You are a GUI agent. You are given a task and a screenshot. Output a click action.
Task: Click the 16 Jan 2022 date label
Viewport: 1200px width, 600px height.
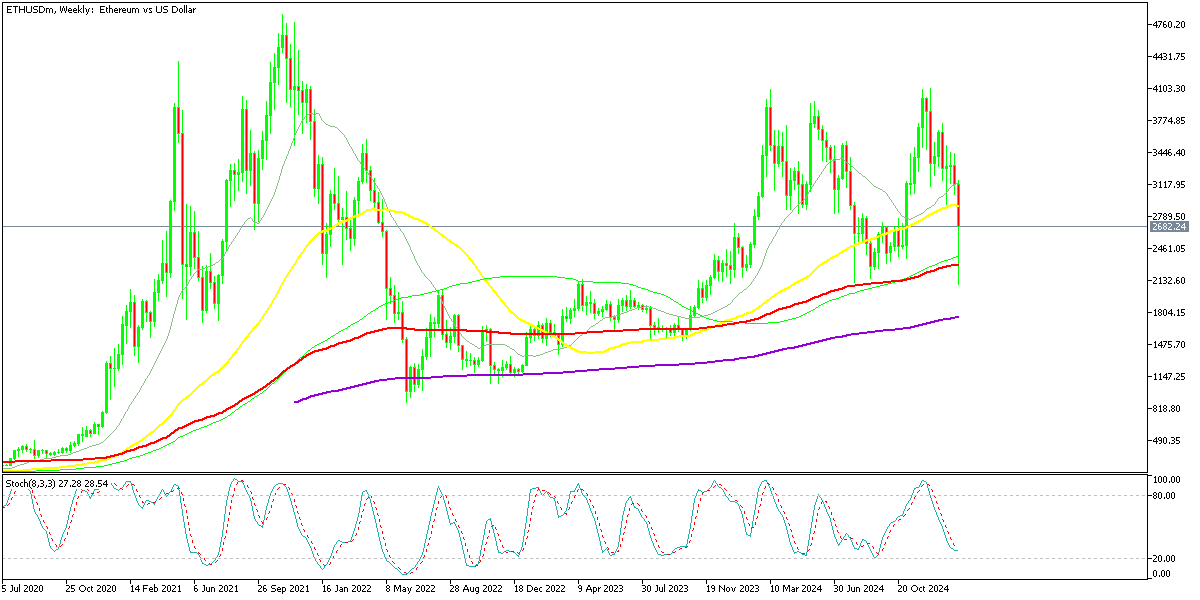point(347,590)
